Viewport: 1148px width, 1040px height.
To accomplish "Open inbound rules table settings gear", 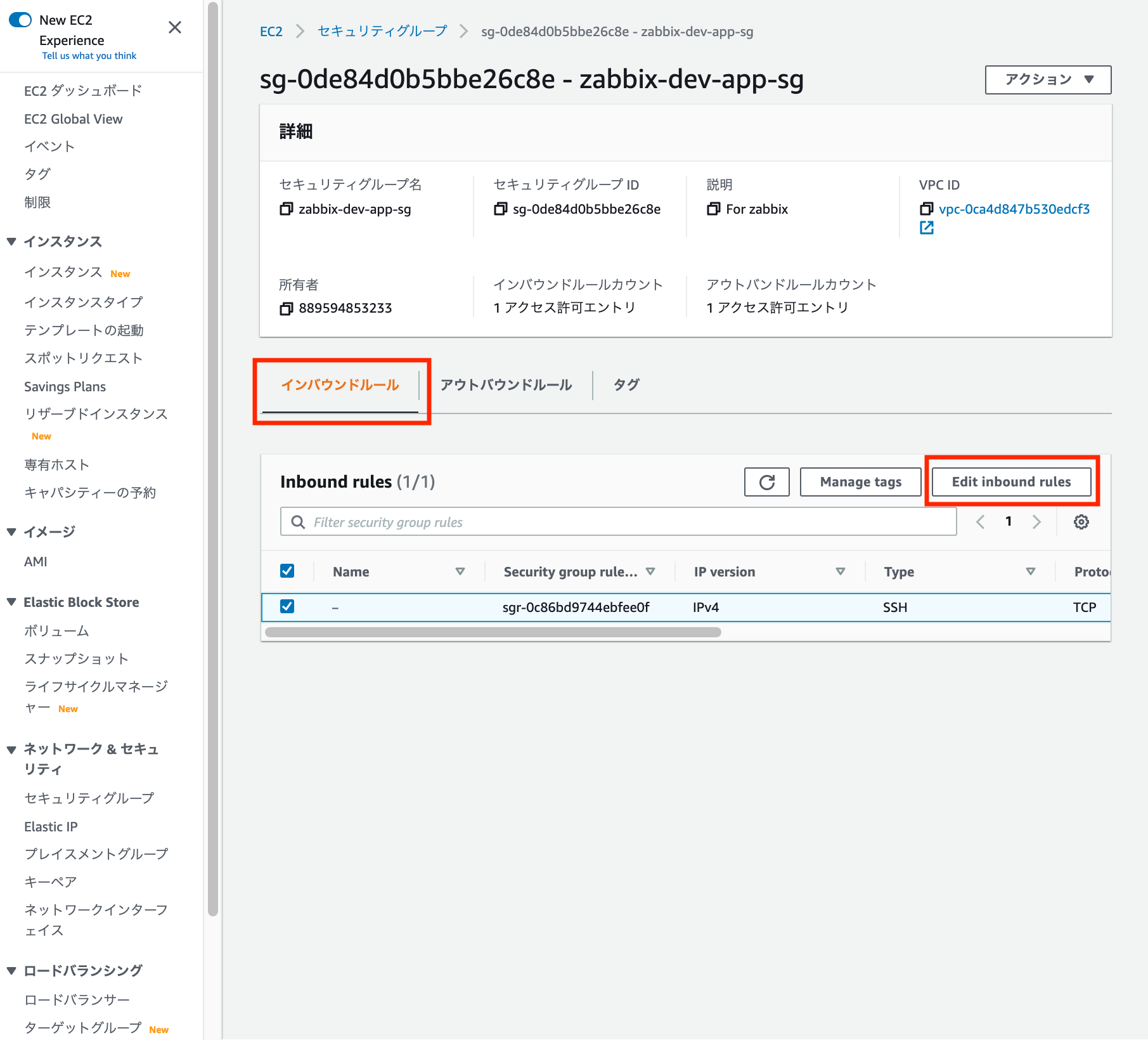I will tap(1081, 522).
